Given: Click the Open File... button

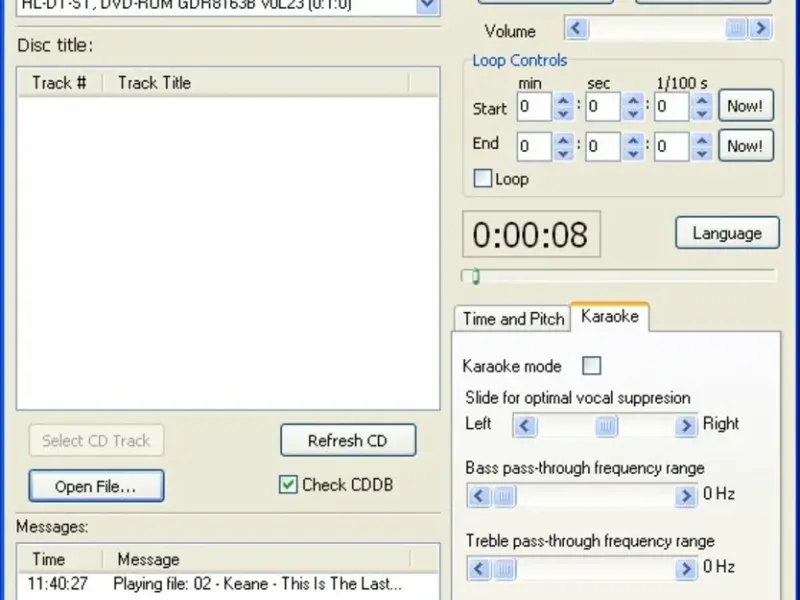Looking at the screenshot, I should tap(96, 486).
